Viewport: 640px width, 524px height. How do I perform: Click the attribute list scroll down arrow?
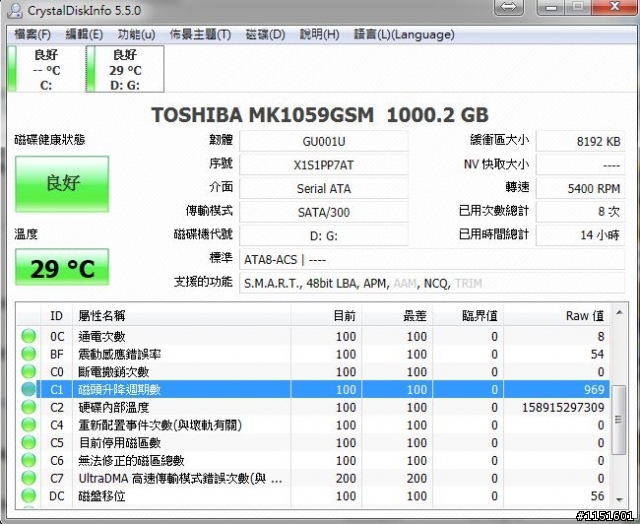click(619, 500)
